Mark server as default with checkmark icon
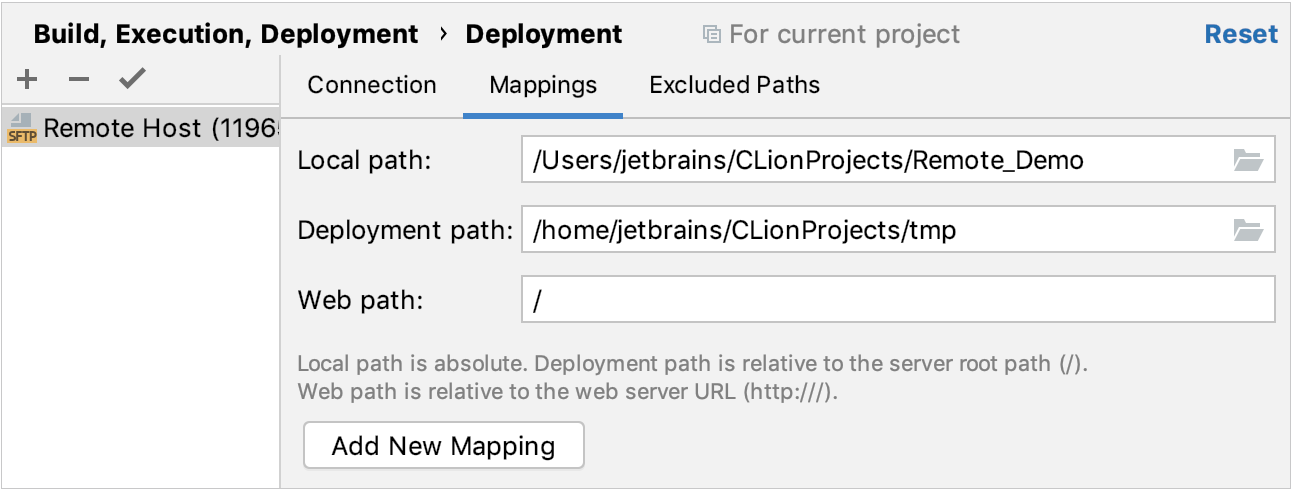Screen dimensions: 1293x492 132,79
